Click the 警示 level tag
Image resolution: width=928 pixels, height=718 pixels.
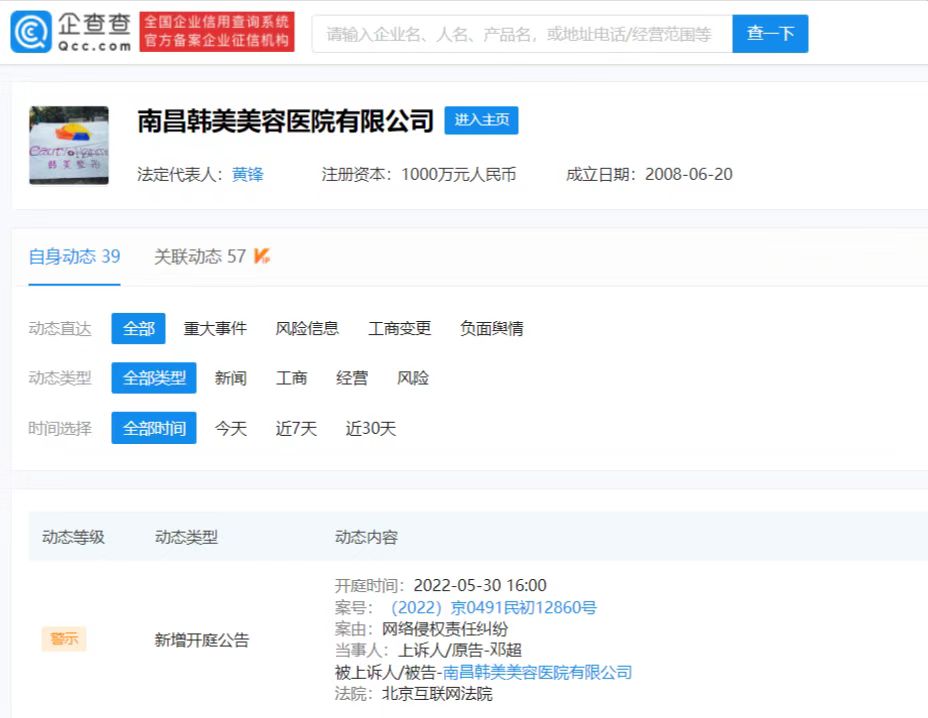64,639
